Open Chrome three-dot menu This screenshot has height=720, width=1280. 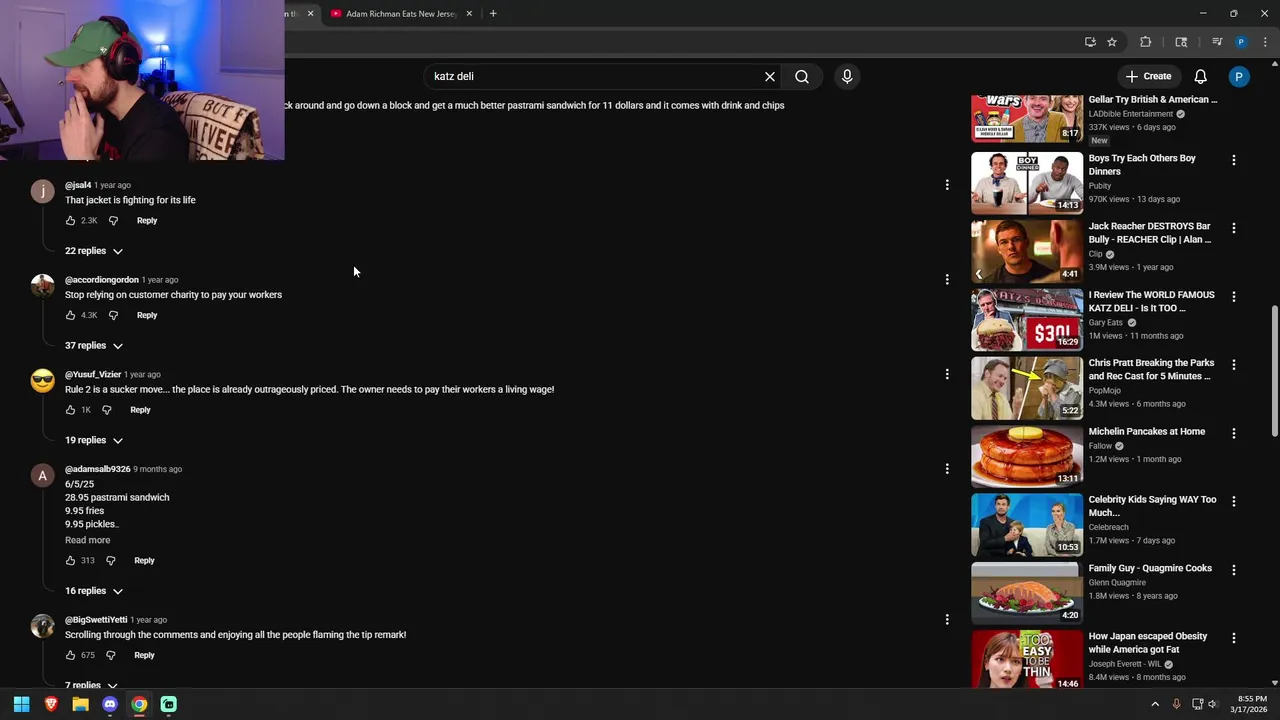tap(1265, 42)
